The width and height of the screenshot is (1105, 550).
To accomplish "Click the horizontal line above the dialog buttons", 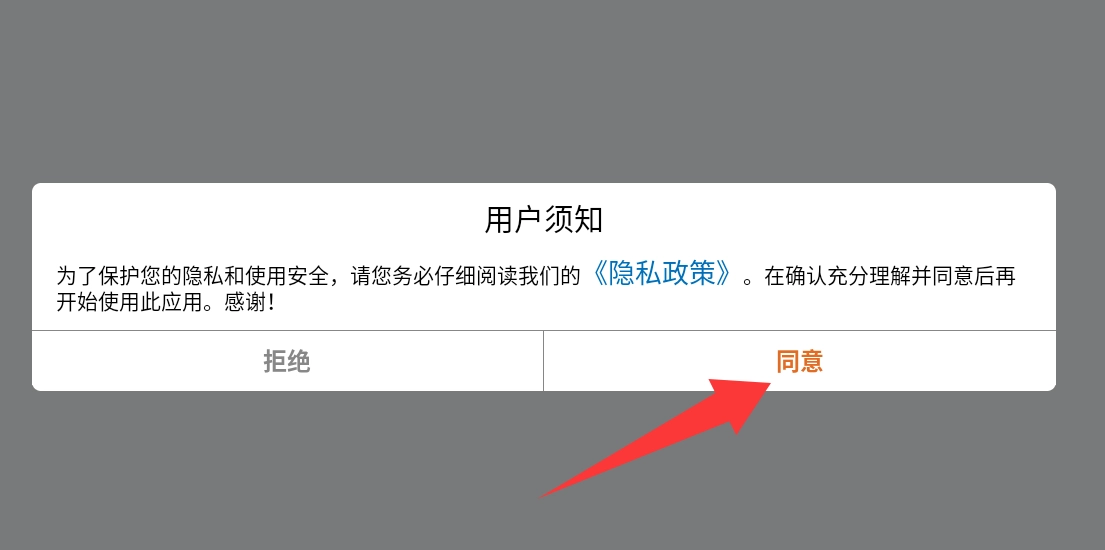I will click(x=543, y=331).
